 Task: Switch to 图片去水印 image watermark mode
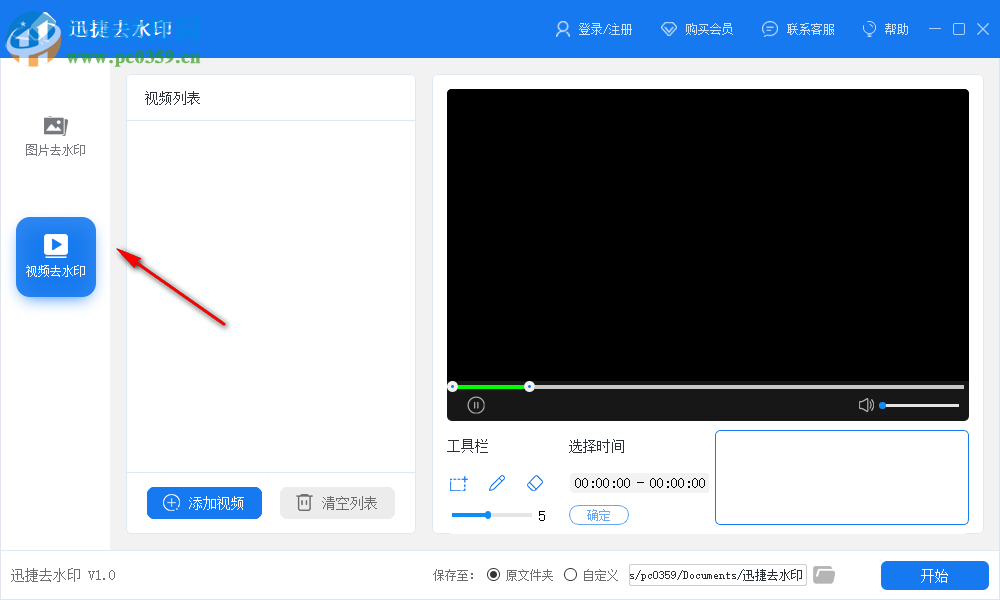tap(55, 137)
